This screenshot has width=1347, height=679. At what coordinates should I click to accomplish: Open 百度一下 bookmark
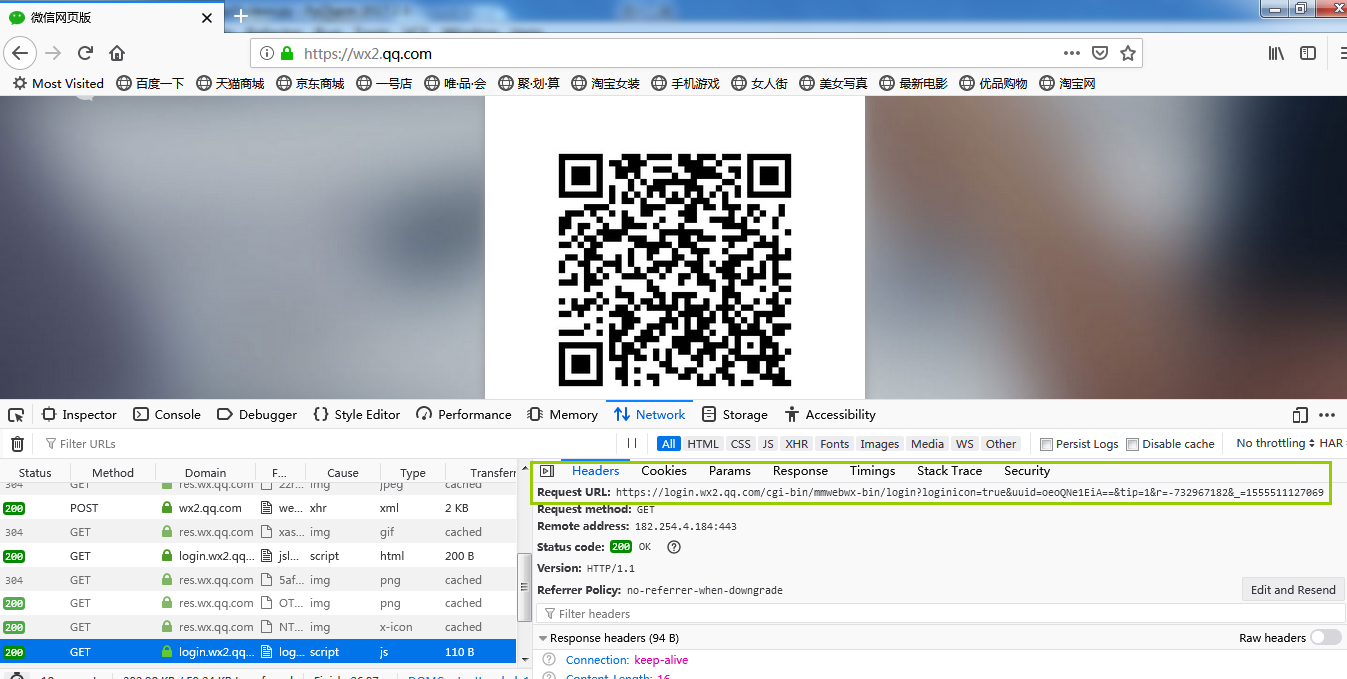coord(150,84)
